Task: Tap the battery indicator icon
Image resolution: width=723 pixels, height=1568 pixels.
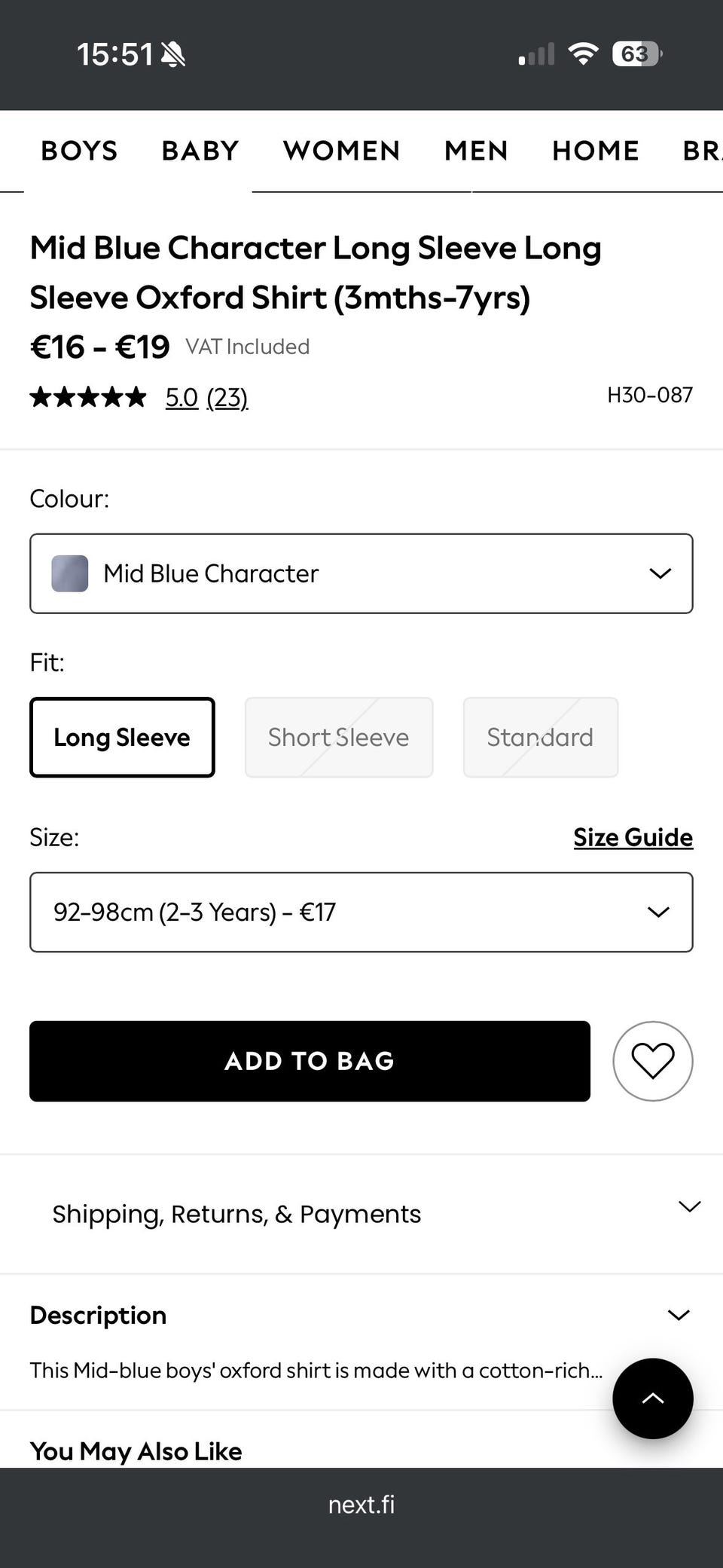Action: (636, 53)
